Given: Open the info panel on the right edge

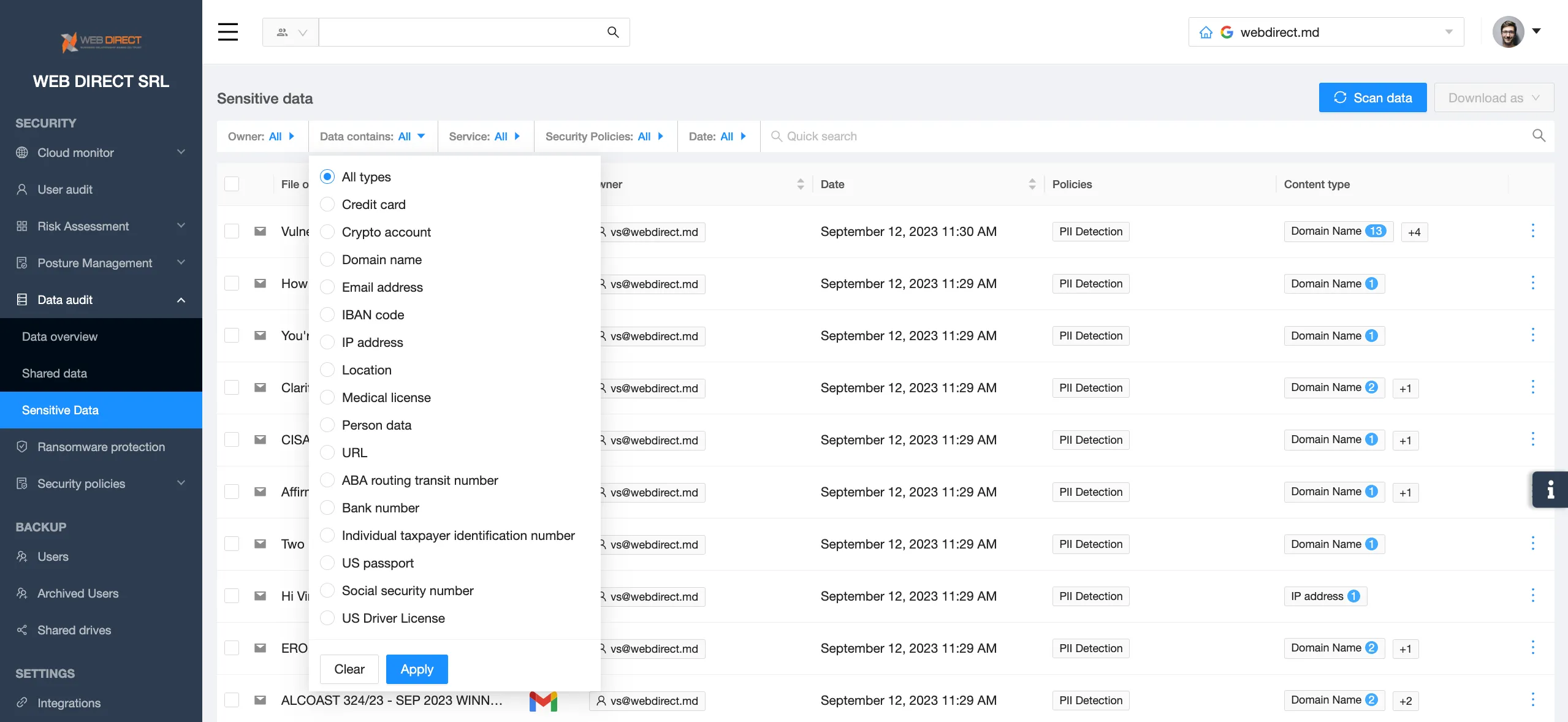Looking at the screenshot, I should 1550,490.
